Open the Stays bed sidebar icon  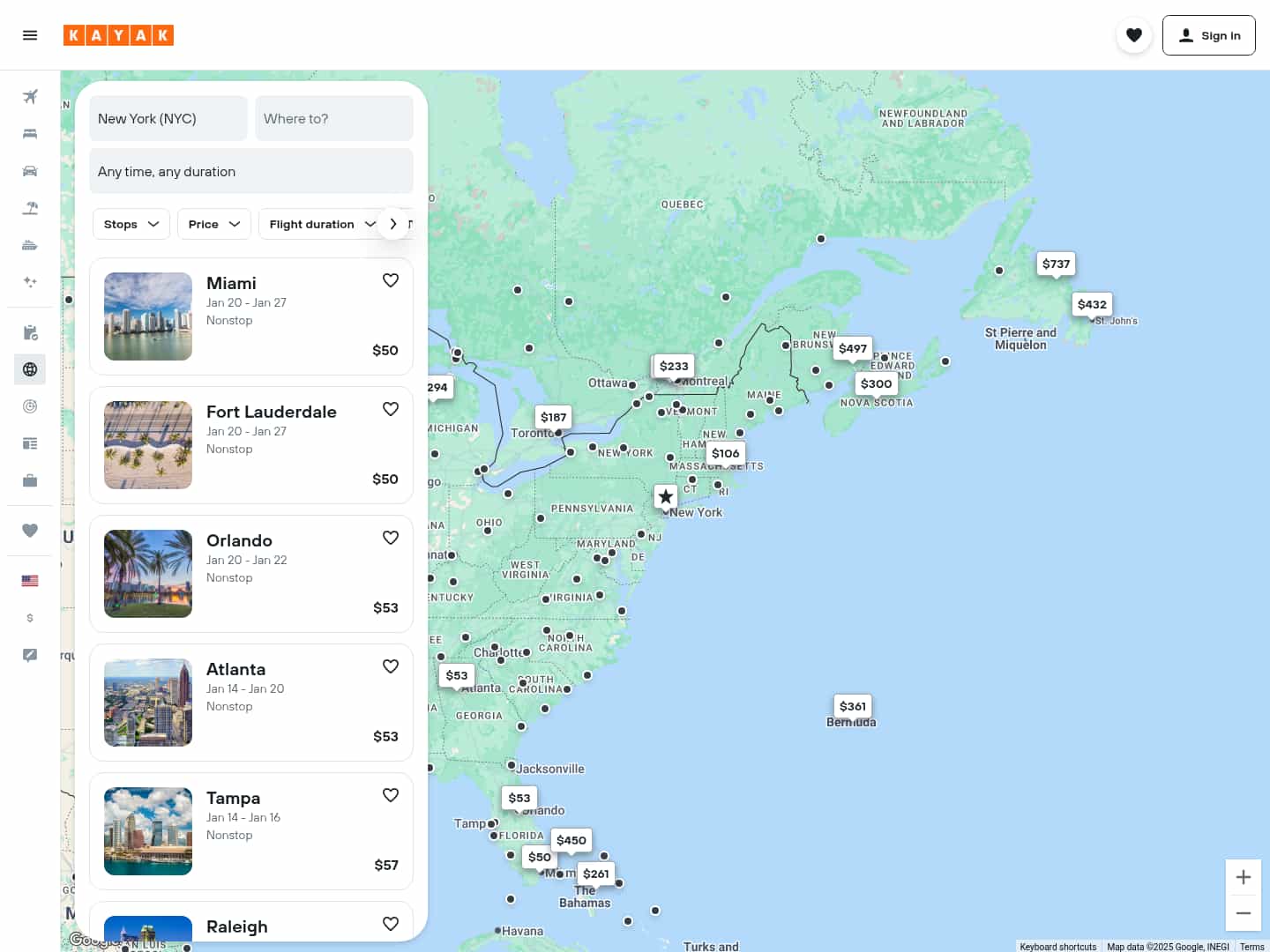pos(30,134)
